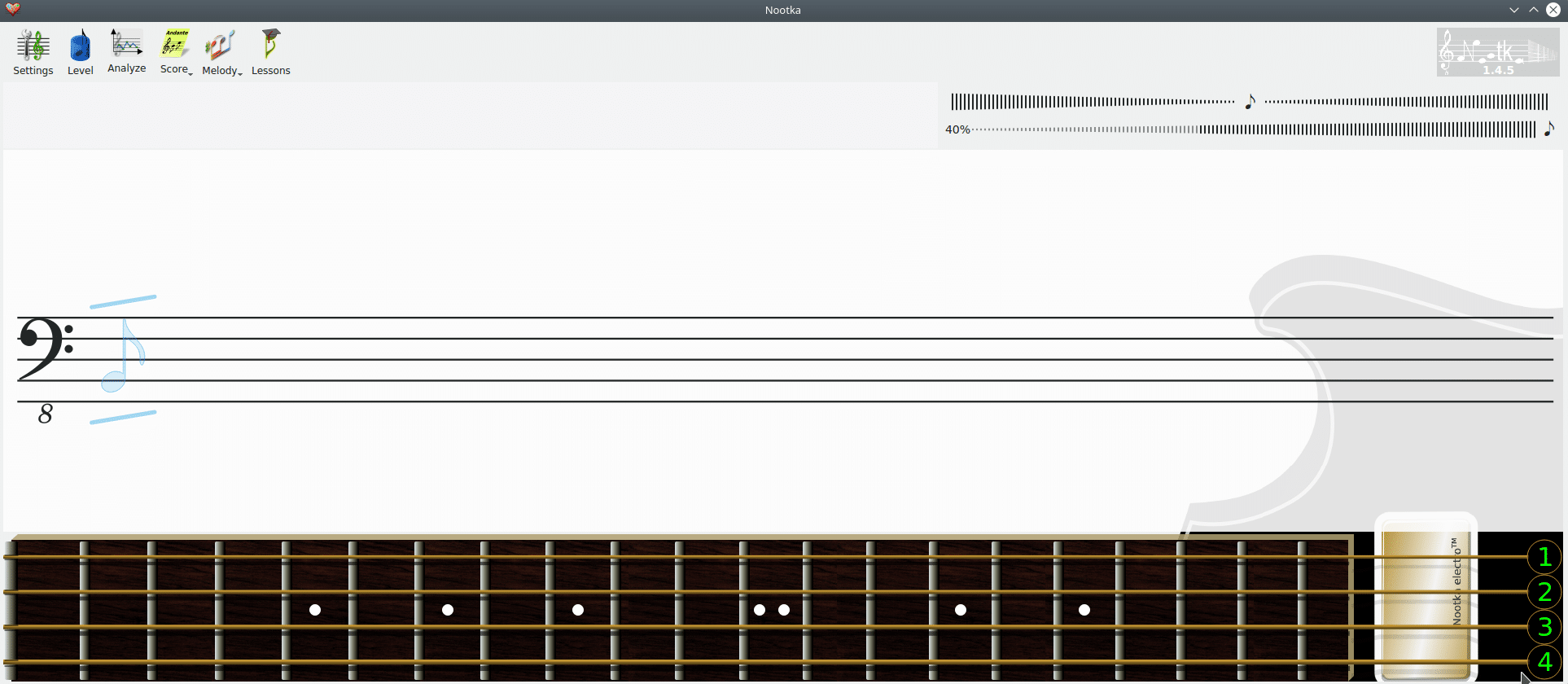Close the Nootka window
Viewport: 1568px width, 684px height.
pyautogui.click(x=1553, y=10)
